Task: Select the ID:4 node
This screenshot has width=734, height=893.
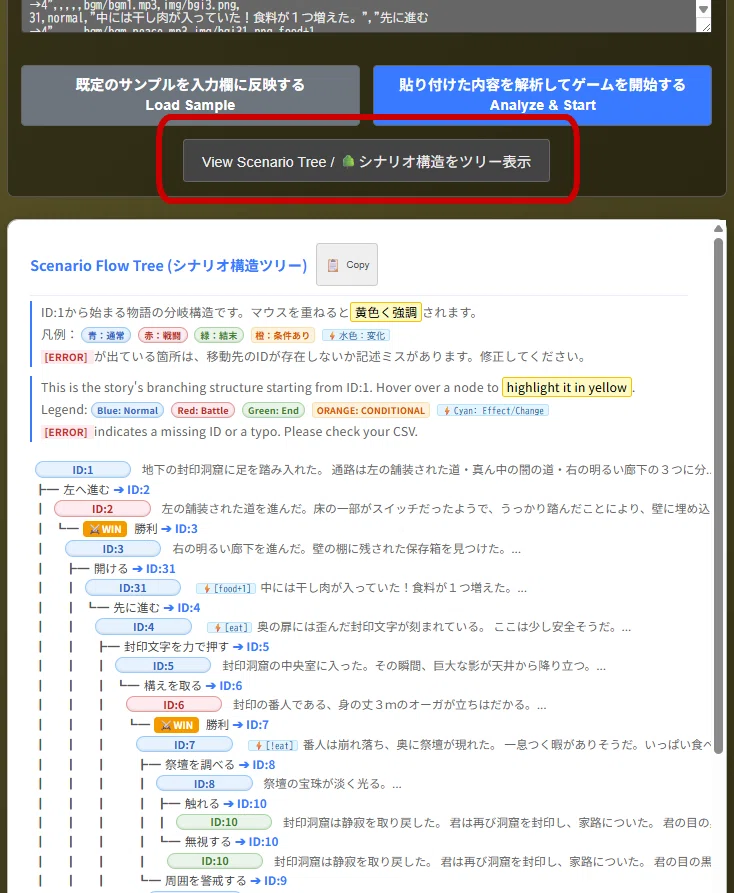Action: (x=143, y=627)
